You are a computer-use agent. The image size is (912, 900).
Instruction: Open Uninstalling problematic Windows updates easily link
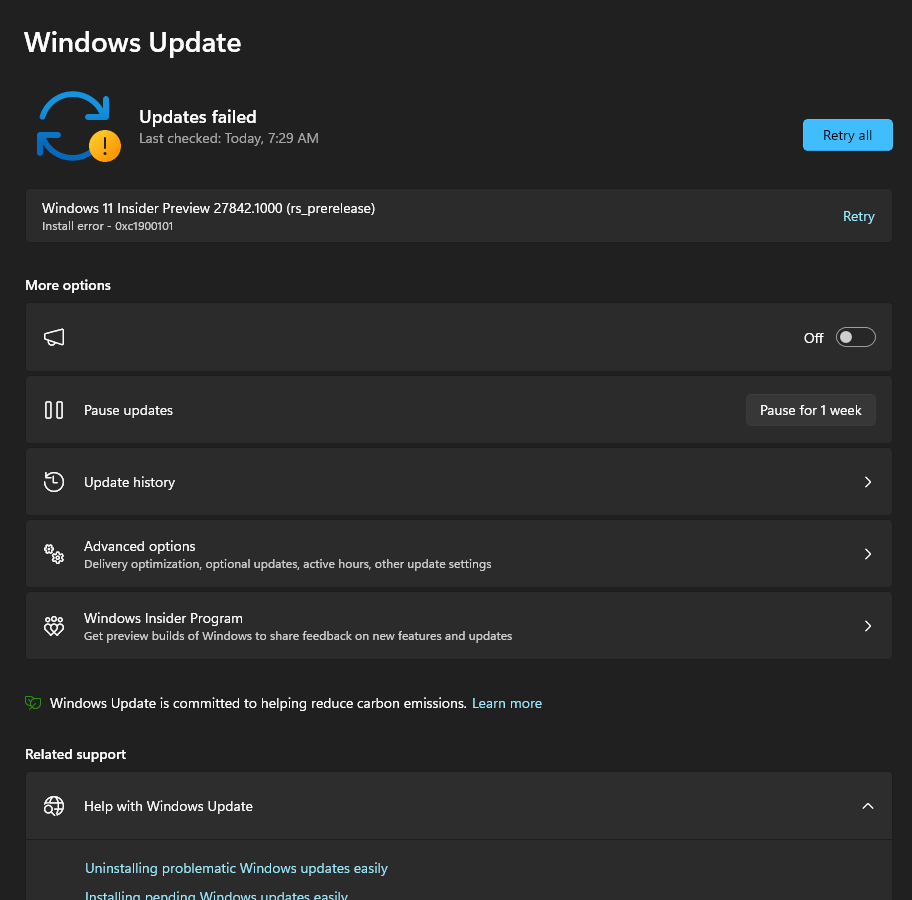[x=236, y=868]
